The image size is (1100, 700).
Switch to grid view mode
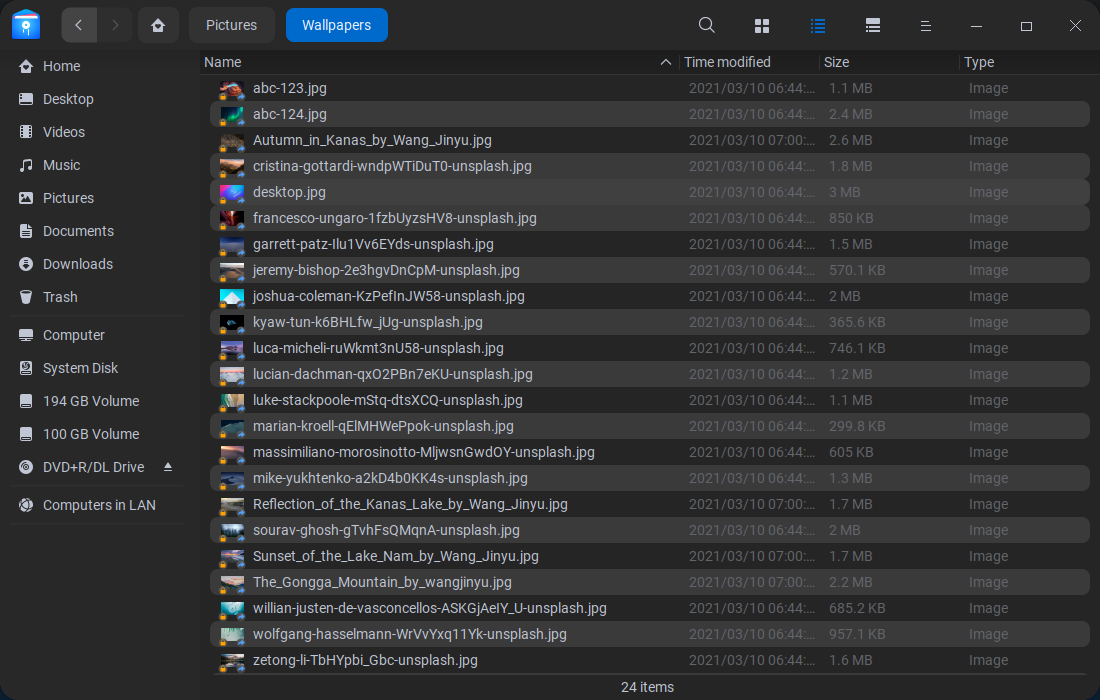click(x=761, y=24)
